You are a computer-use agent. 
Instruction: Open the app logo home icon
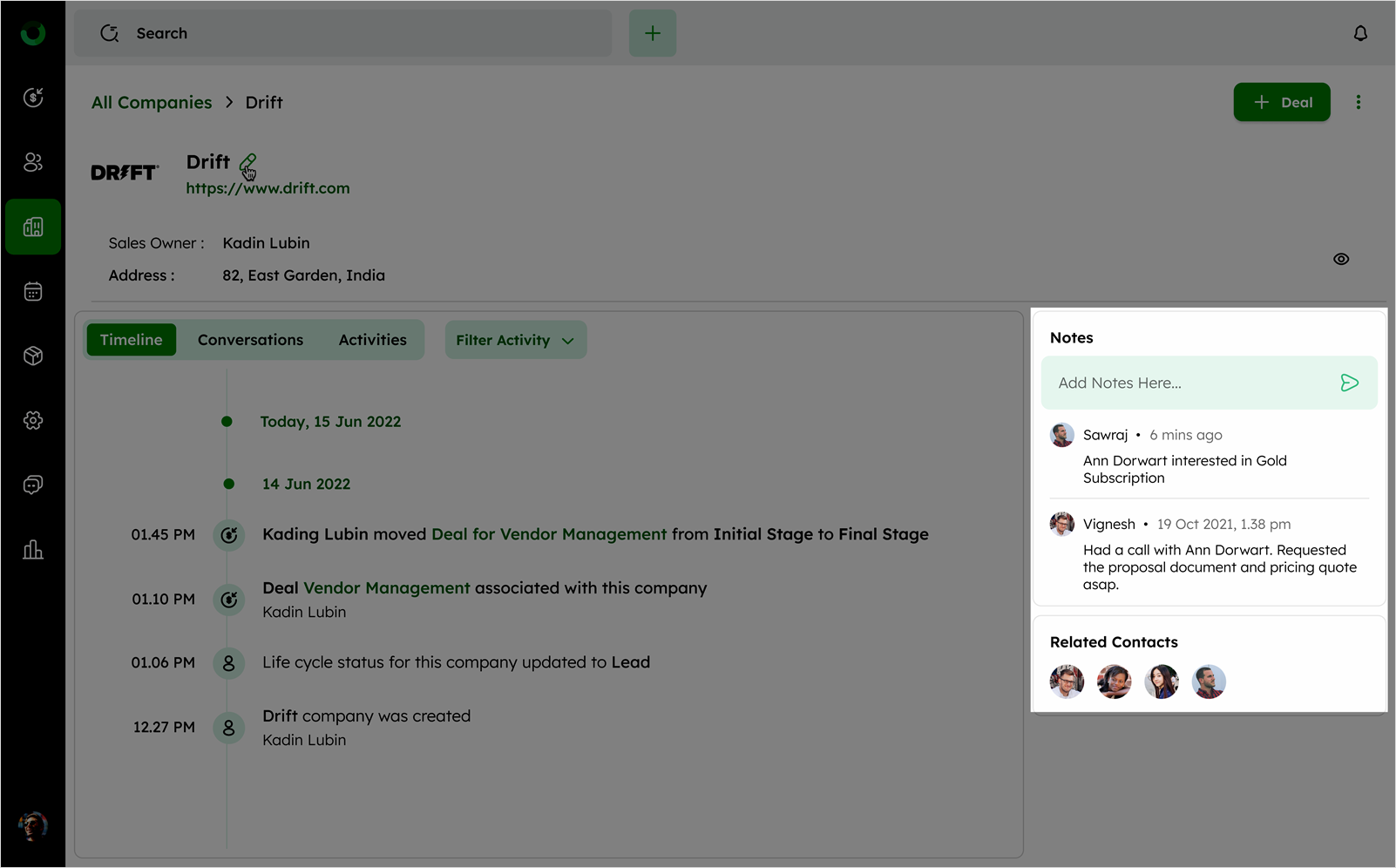33,33
